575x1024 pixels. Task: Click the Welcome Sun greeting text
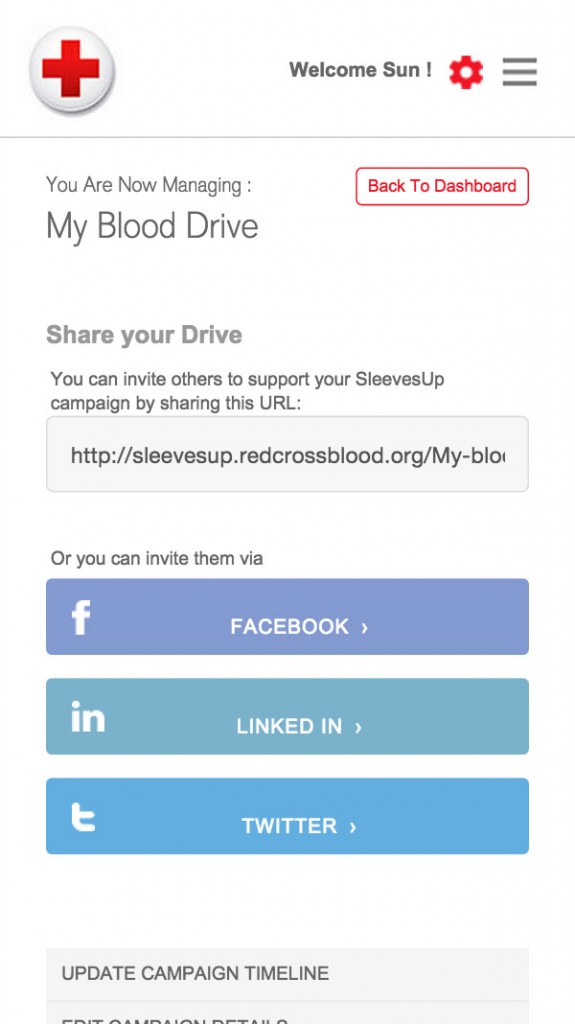pos(360,70)
